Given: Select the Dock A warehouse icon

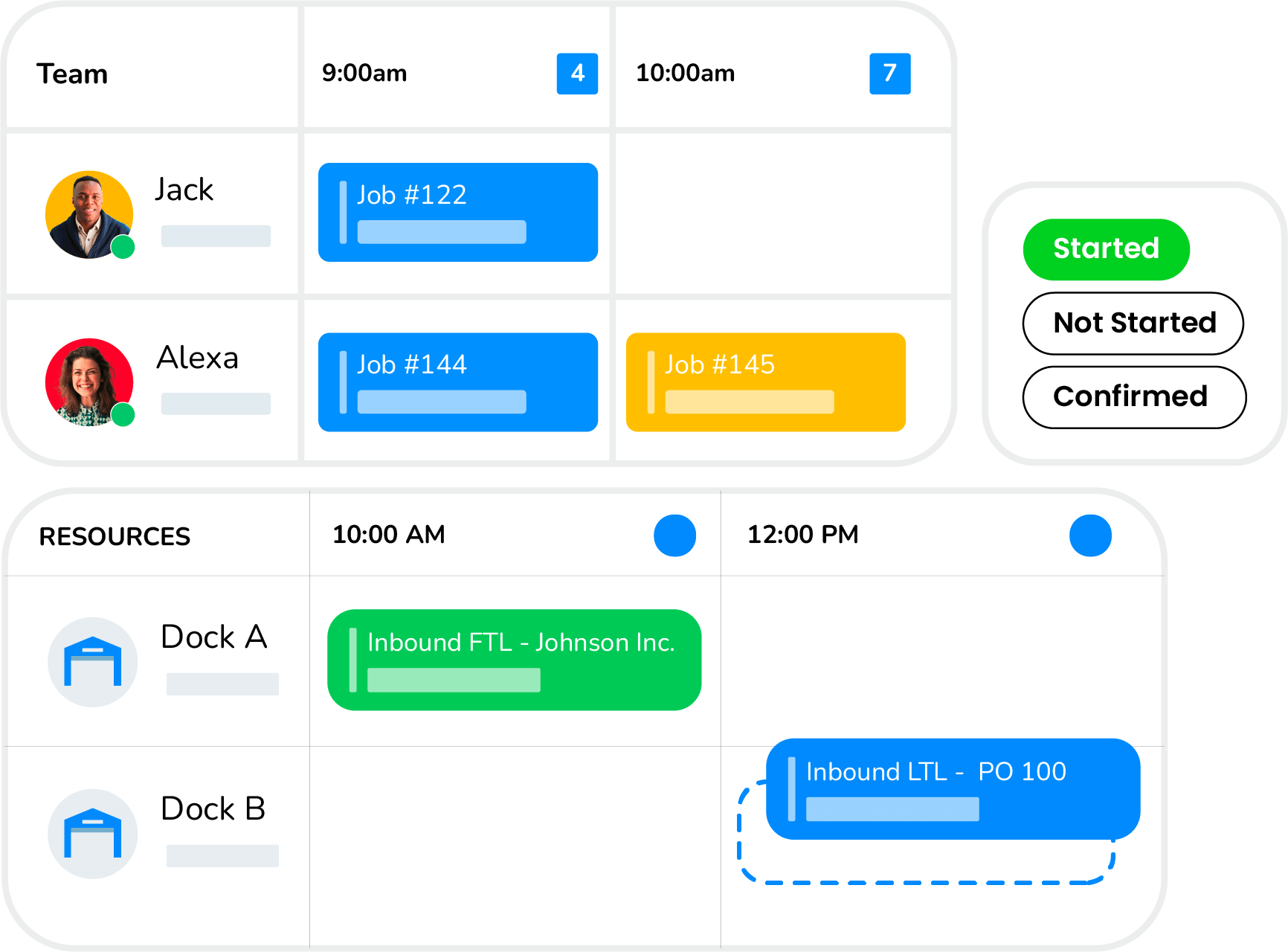Looking at the screenshot, I should tap(92, 662).
